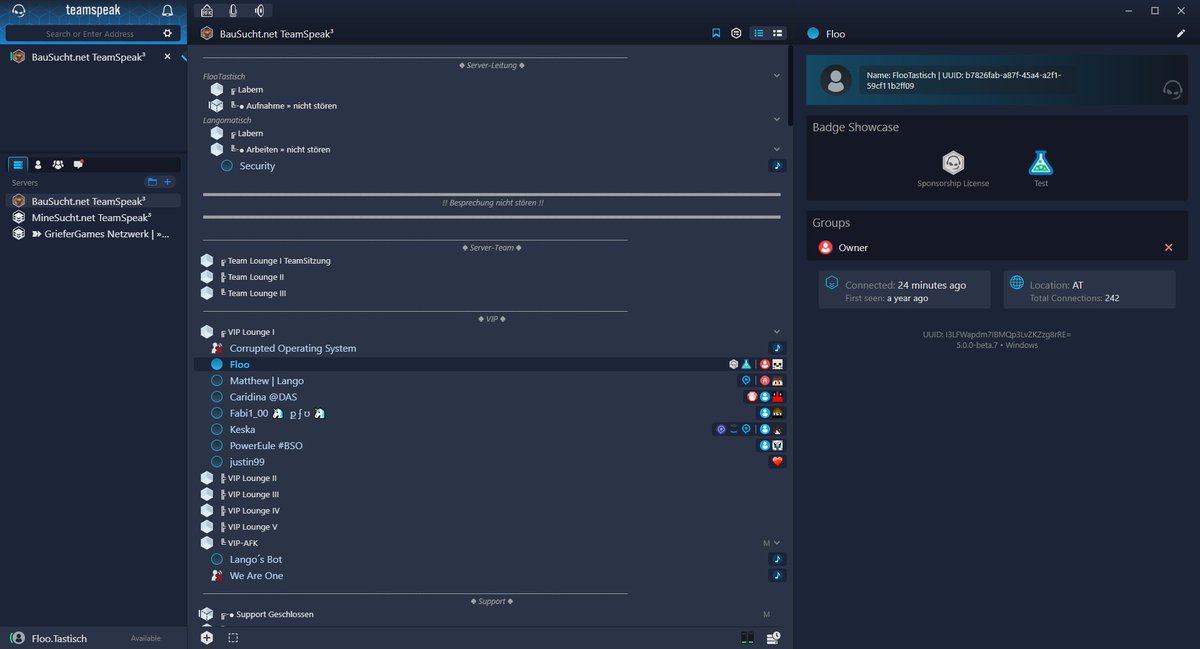Screen dimensions: 1200x649
Task: Select user Caridina @DAS
Action: pos(263,397)
